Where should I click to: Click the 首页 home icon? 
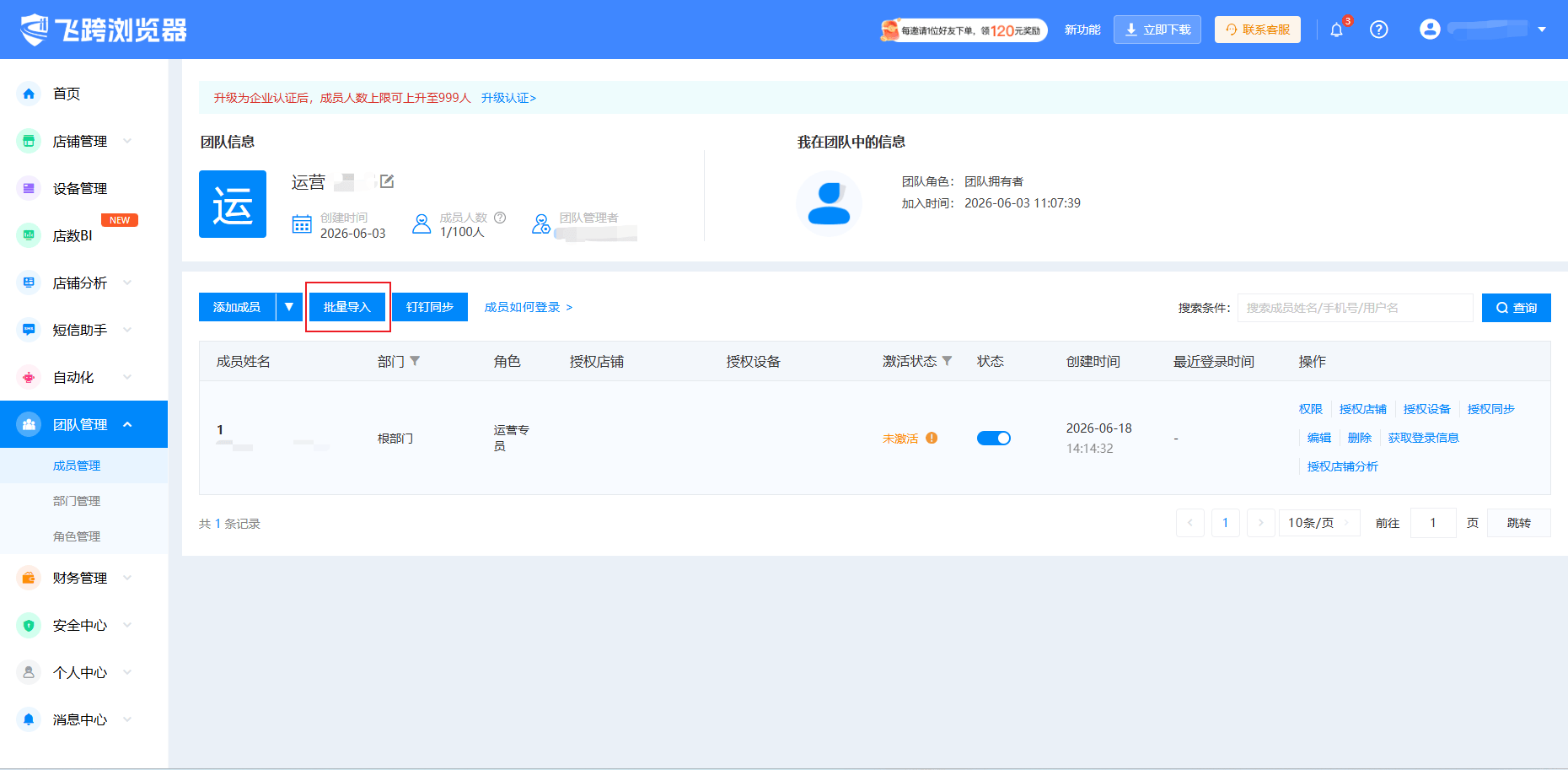(x=29, y=94)
